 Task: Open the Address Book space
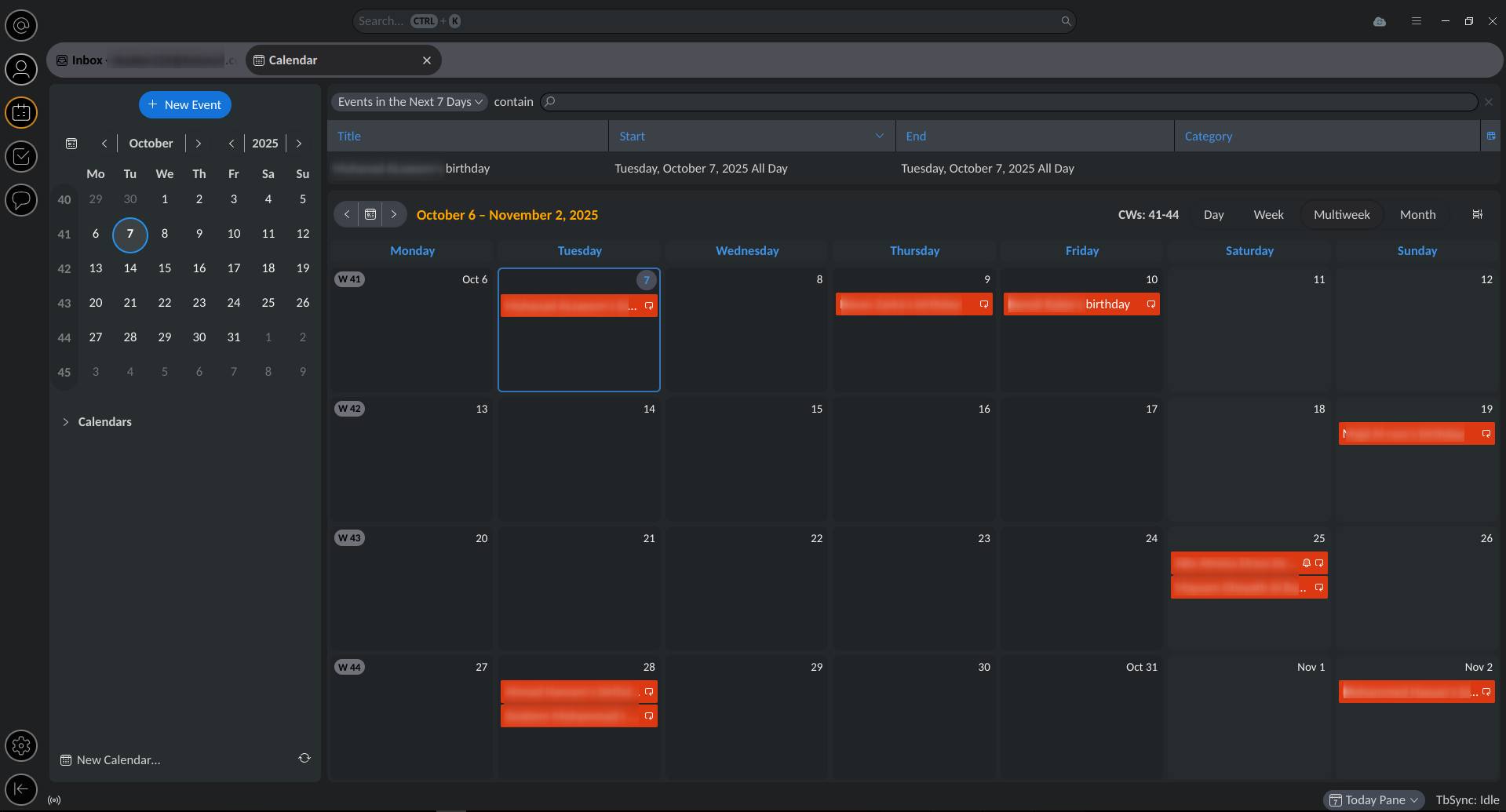tap(21, 70)
